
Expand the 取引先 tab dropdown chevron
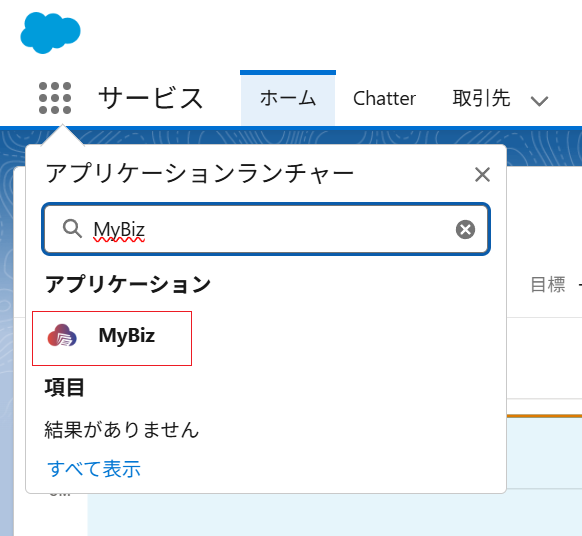coord(539,101)
